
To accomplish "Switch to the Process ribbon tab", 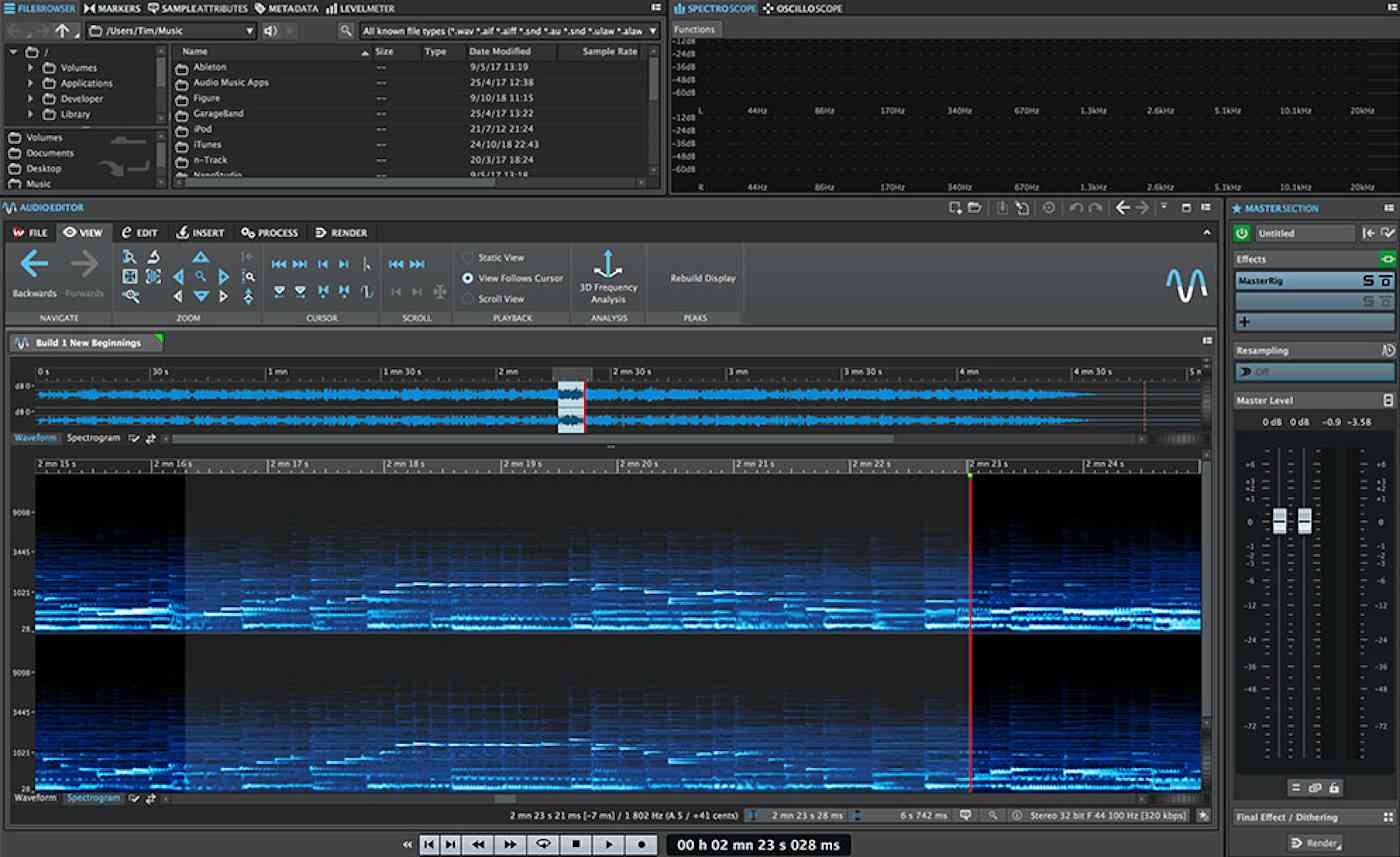I will coord(269,233).
